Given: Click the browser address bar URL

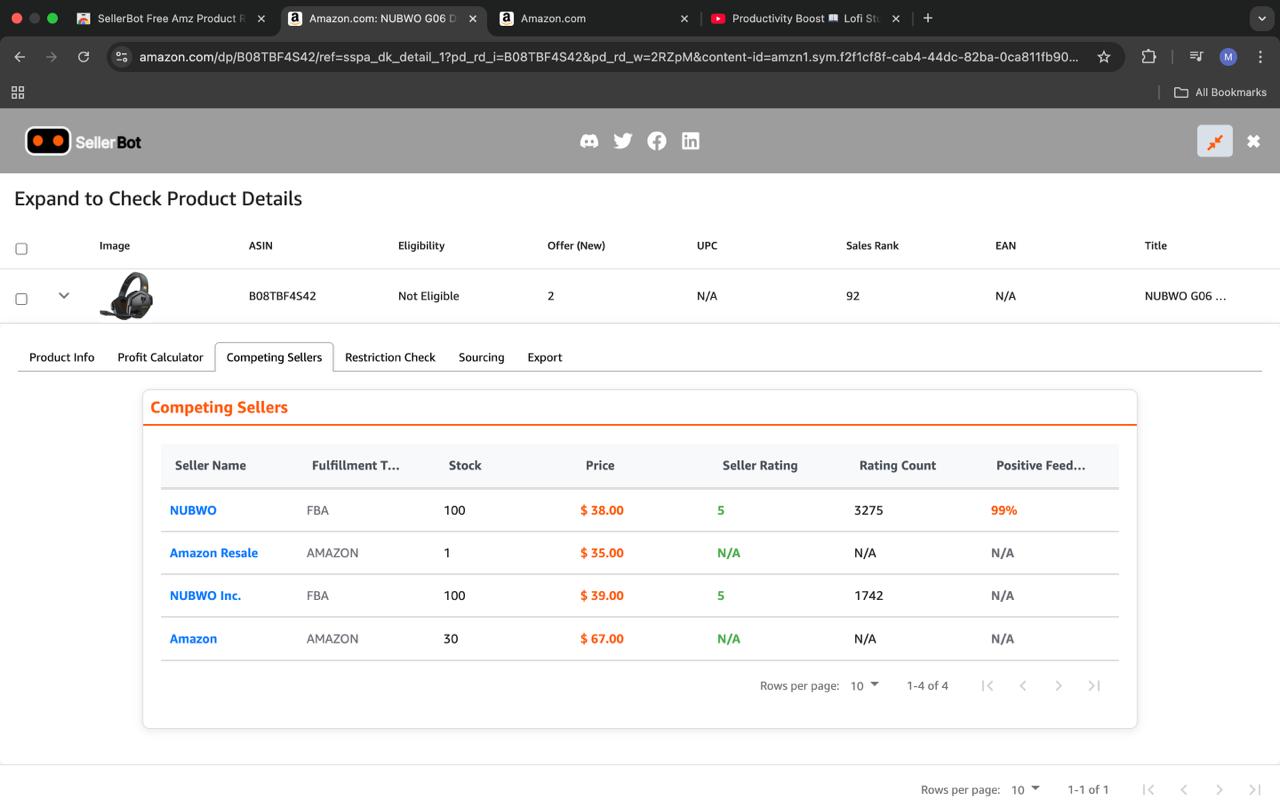Looking at the screenshot, I should pos(608,57).
